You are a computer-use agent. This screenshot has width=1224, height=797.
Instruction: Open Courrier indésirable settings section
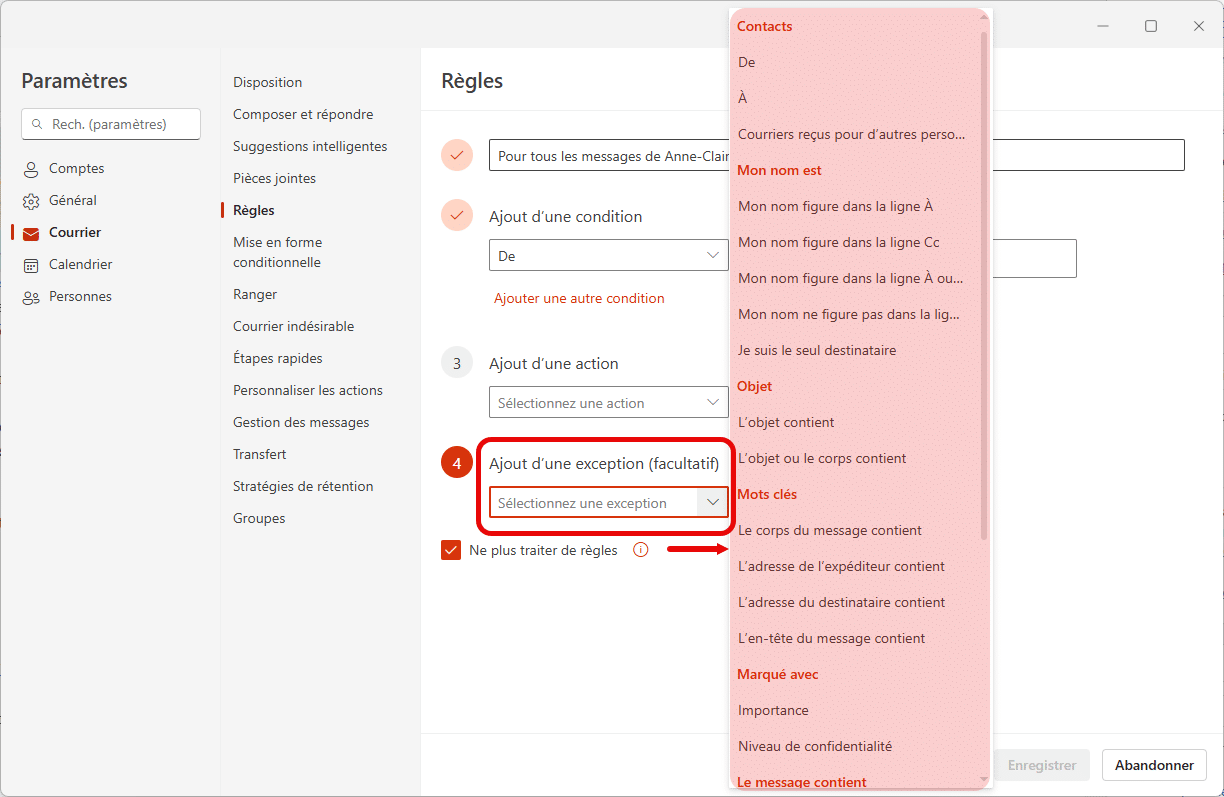coord(293,326)
